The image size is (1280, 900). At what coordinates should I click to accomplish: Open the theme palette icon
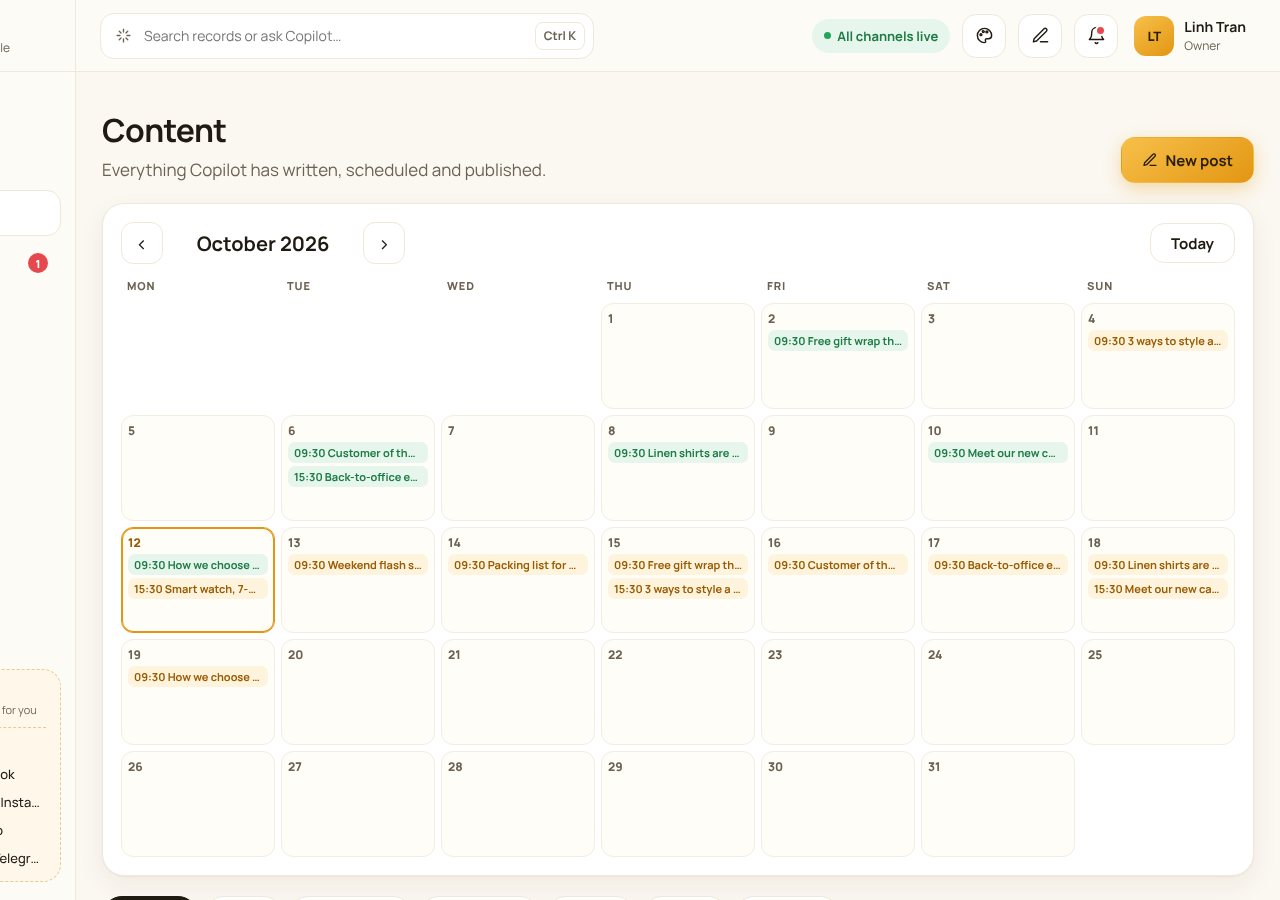point(984,36)
